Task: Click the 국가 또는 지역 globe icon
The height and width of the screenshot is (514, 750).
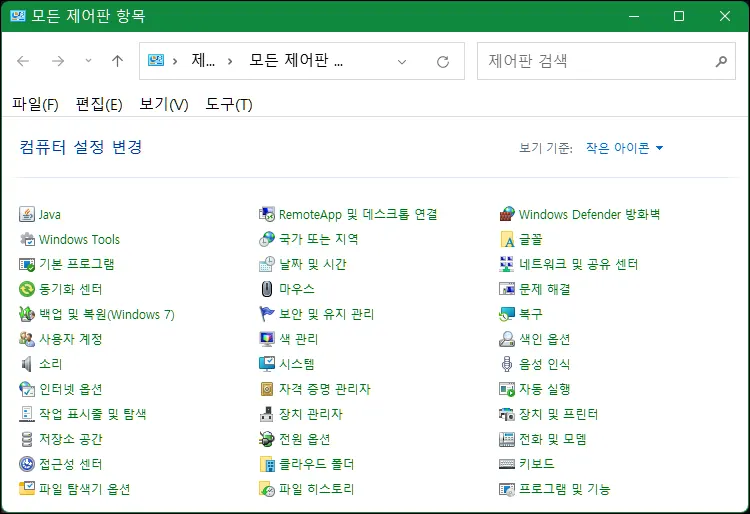Action: point(267,239)
